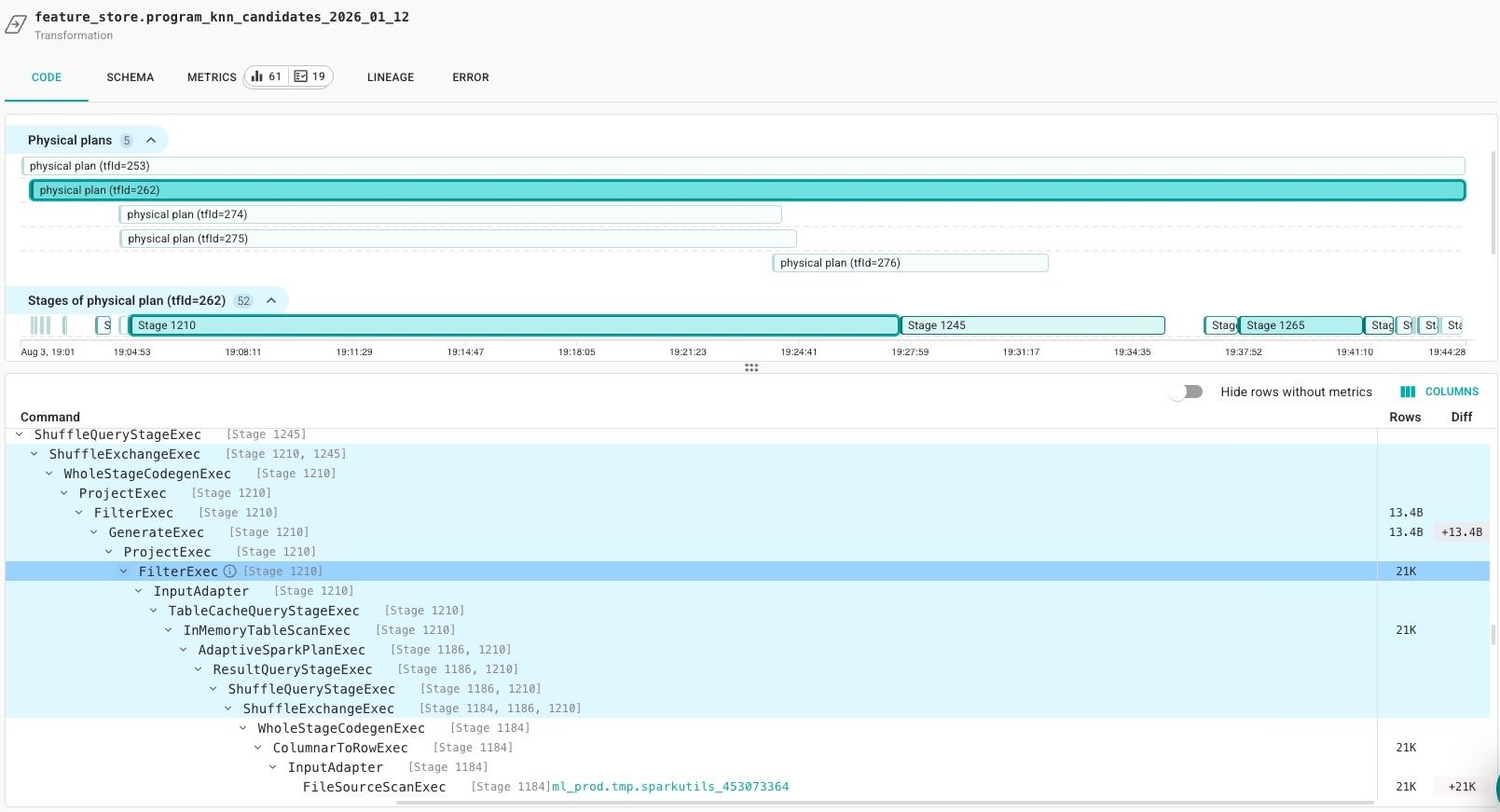
Task: Open the ERROR tab
Action: tap(471, 77)
